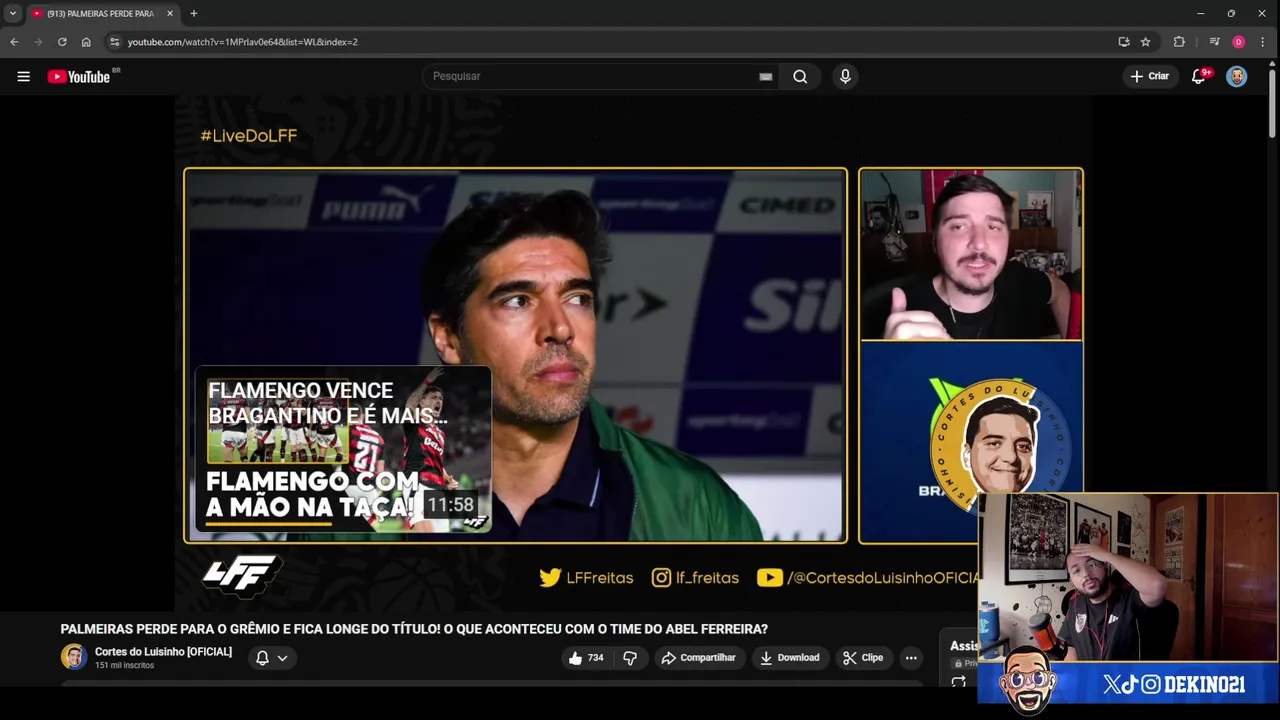Screen dimensions: 1280x720
Task: Click the search magnifier button
Action: point(800,76)
